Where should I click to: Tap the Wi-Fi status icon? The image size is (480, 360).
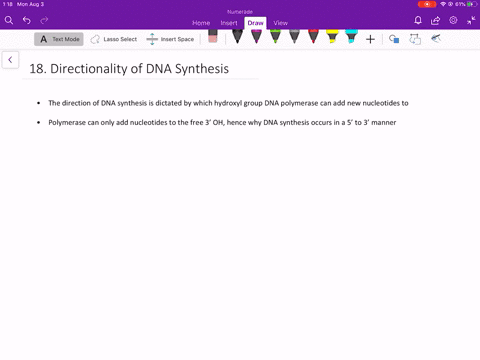pos(443,4)
